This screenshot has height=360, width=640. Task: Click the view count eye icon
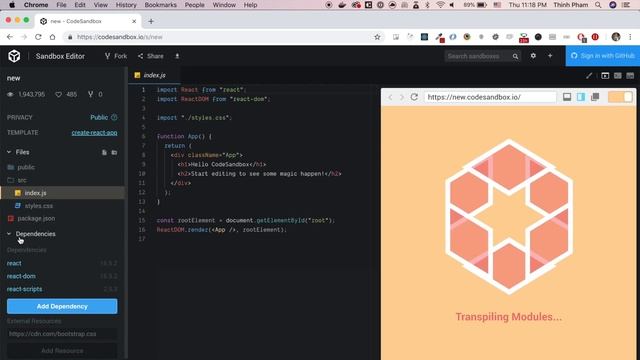(x=10, y=94)
